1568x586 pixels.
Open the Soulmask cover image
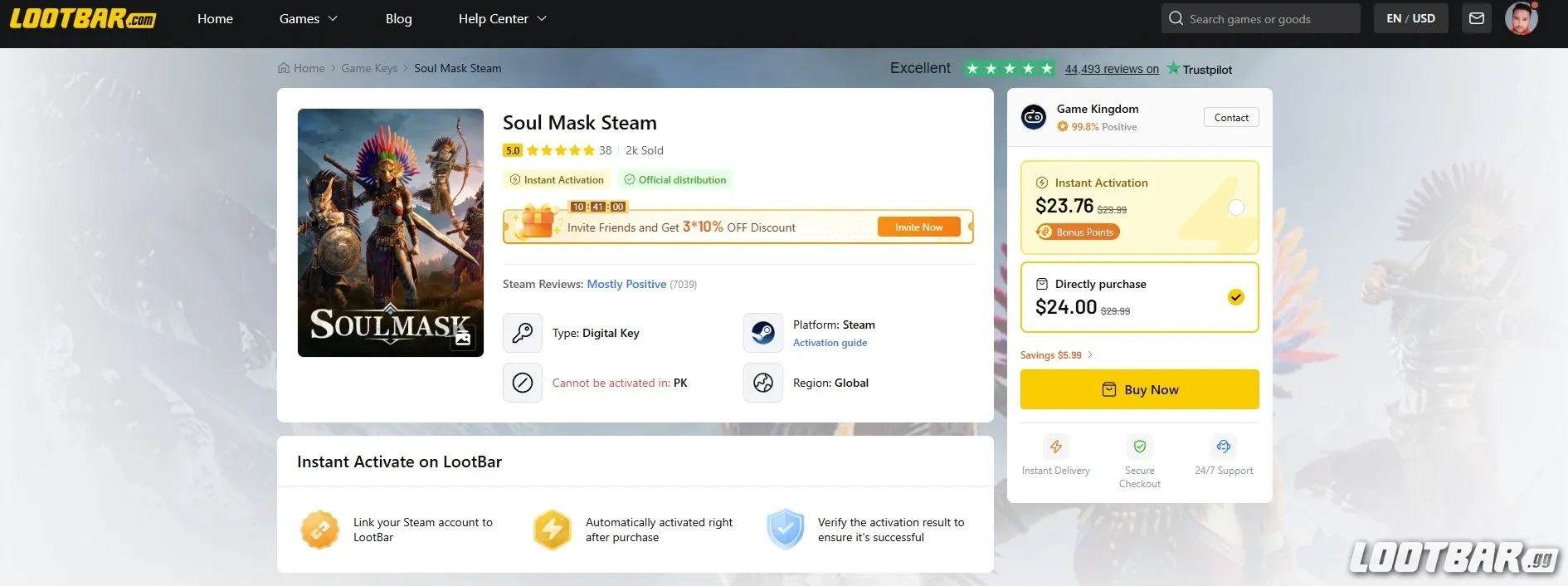[x=391, y=232]
